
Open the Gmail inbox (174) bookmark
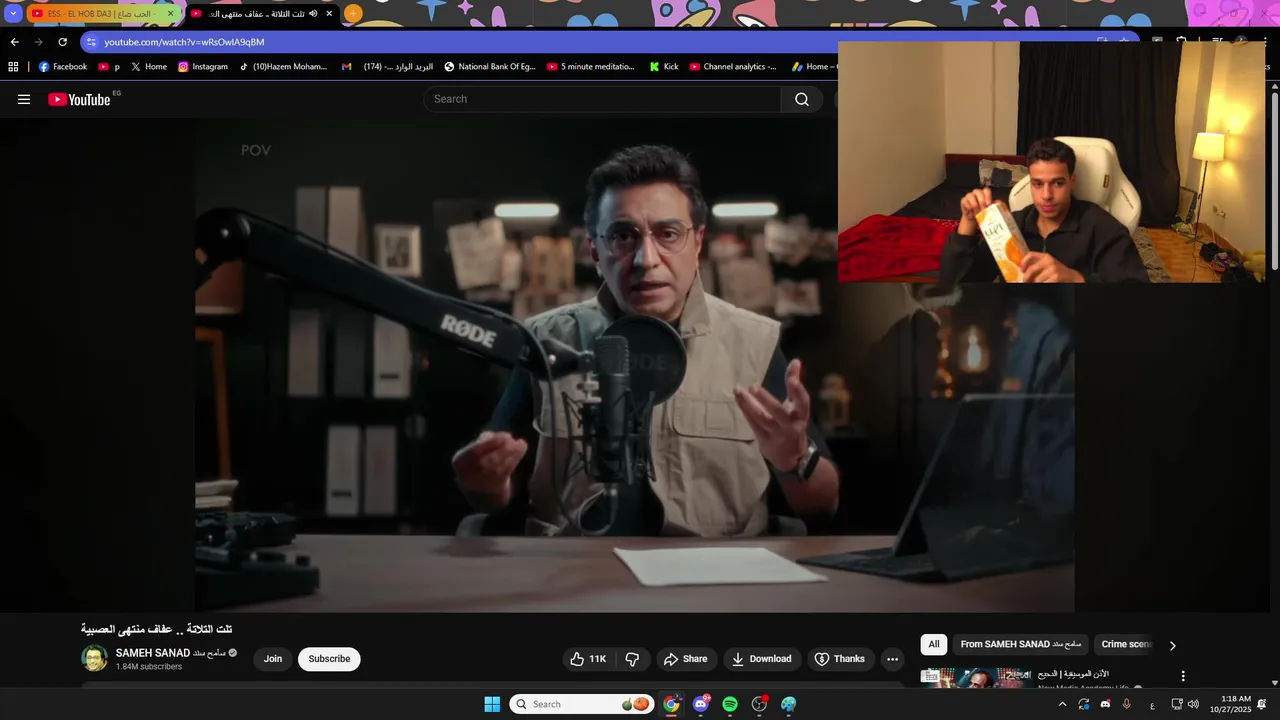point(387,67)
